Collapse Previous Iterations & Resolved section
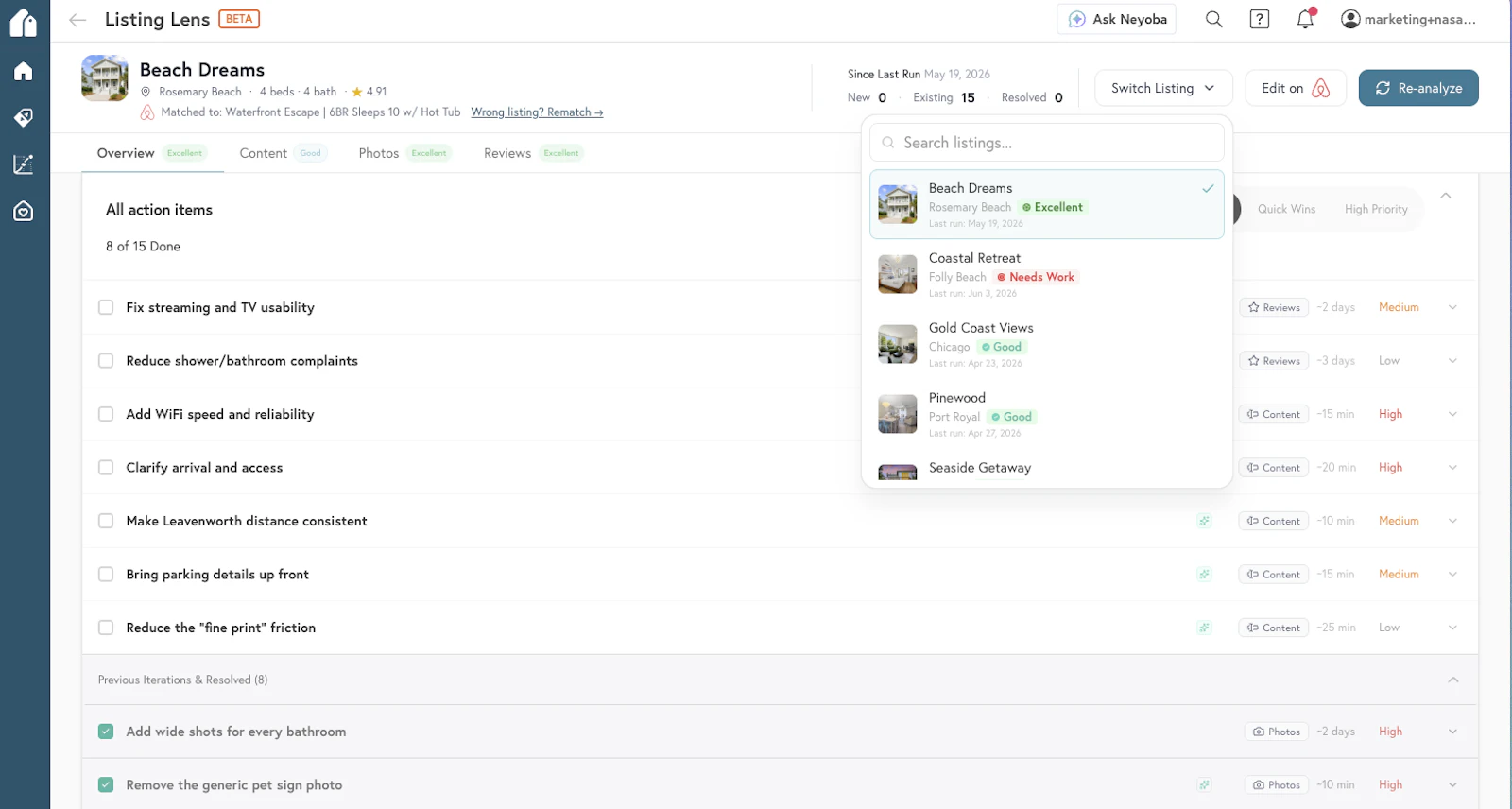Screen dimensions: 1512x809 click(1453, 680)
